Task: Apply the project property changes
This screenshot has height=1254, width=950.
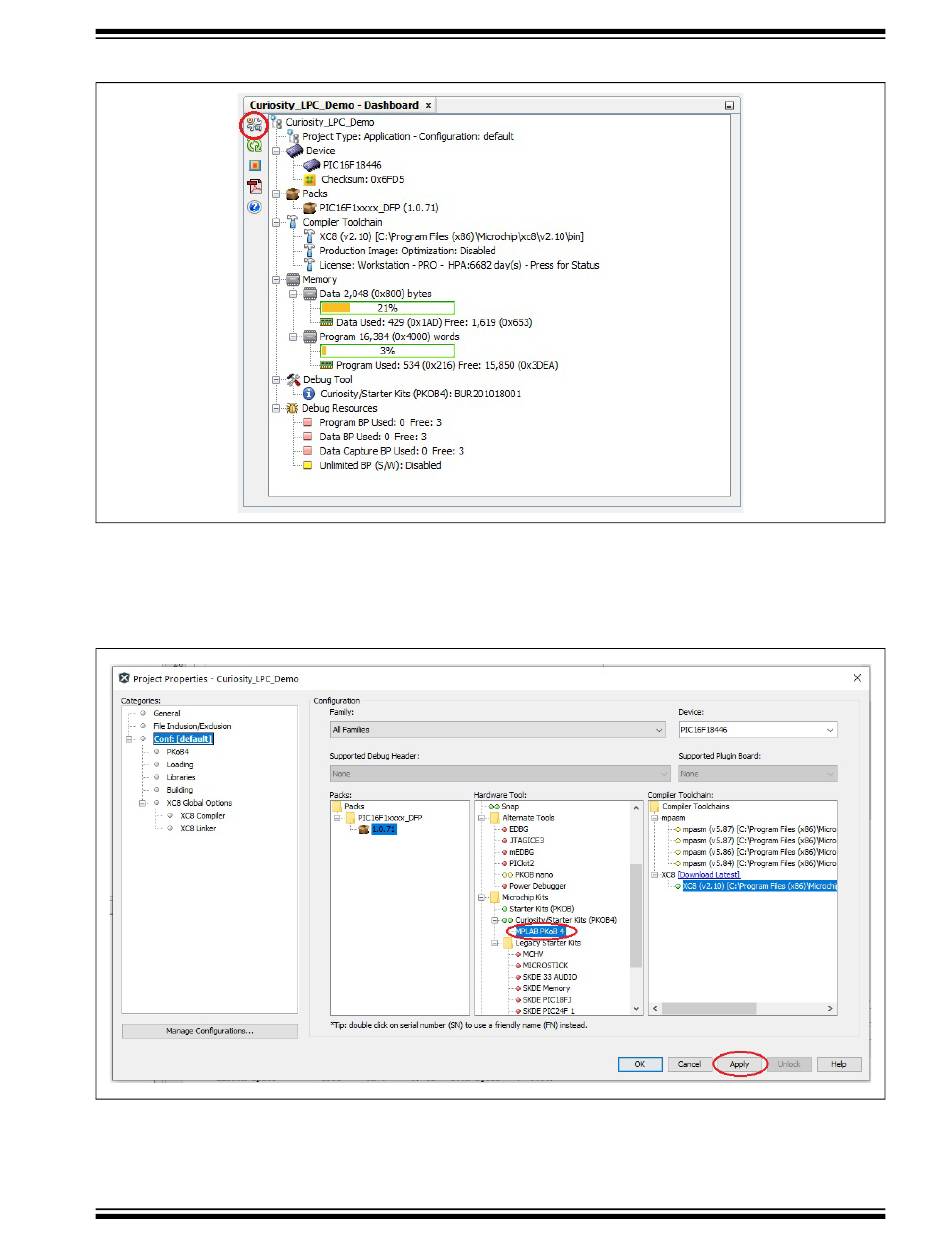Action: [739, 1064]
